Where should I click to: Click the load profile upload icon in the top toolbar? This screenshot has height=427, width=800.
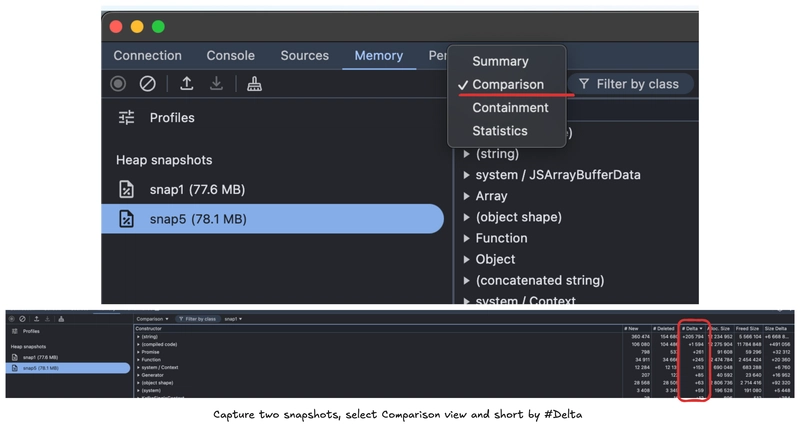click(x=186, y=84)
